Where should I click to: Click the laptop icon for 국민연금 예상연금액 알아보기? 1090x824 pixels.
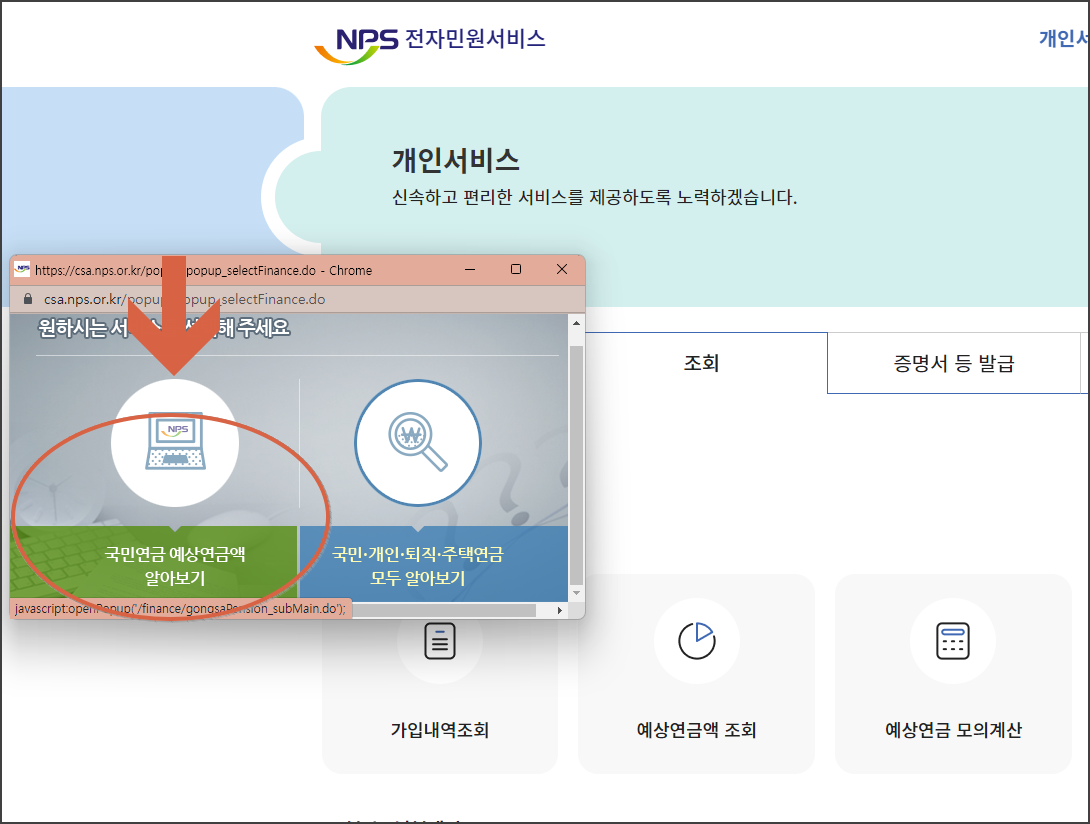point(176,440)
